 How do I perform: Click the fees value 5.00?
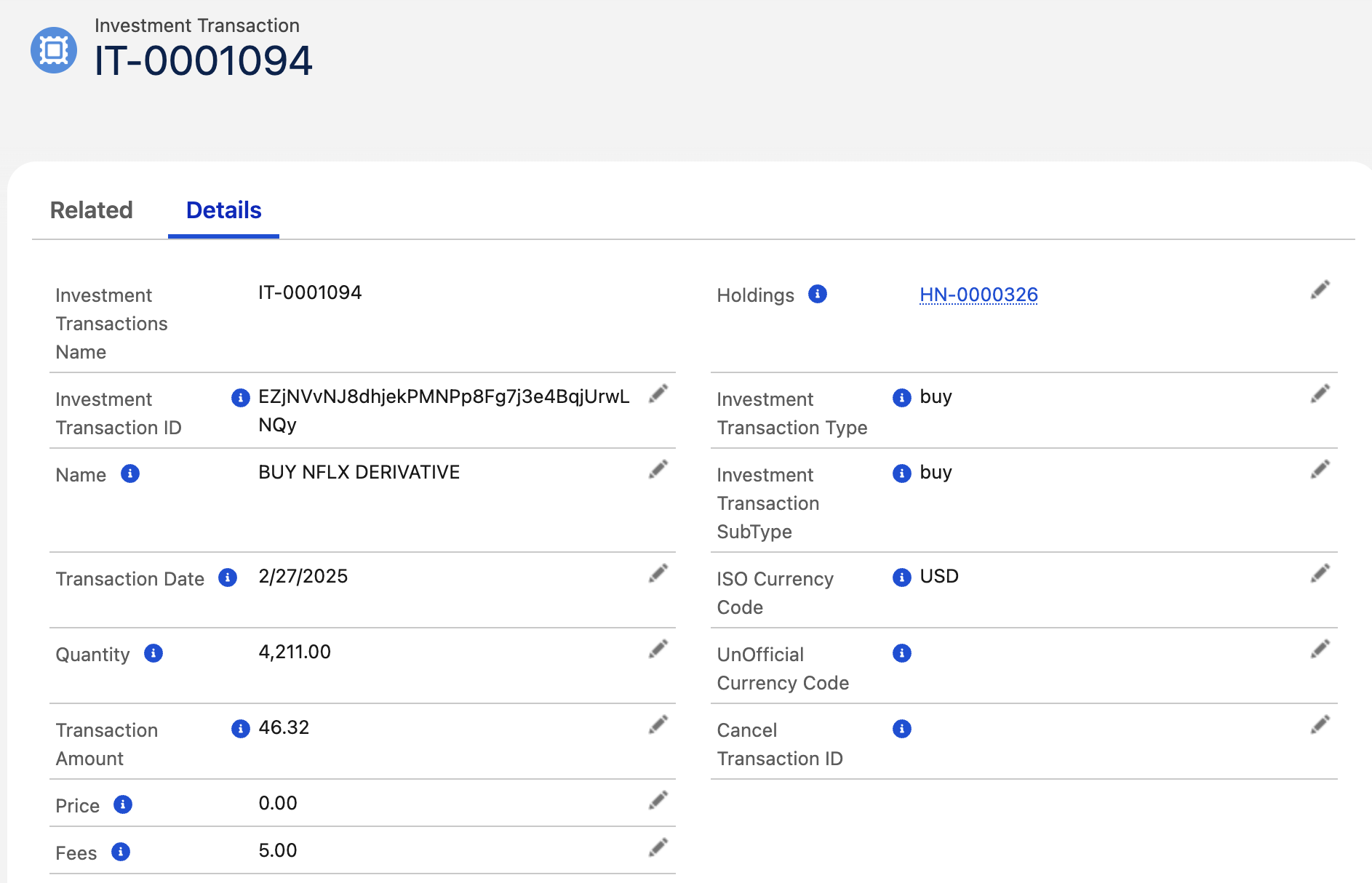(x=278, y=850)
